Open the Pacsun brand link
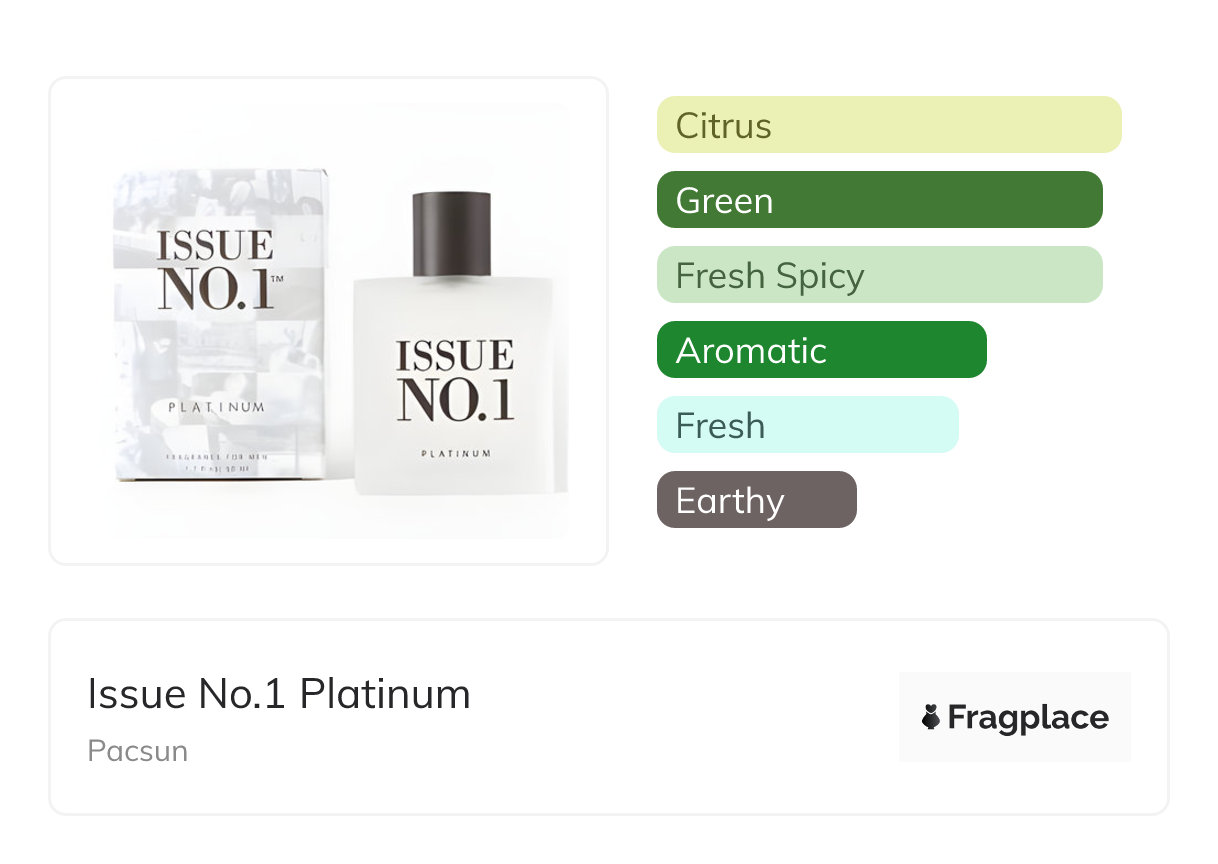Image resolution: width=1218 pixels, height=864 pixels. (x=137, y=751)
